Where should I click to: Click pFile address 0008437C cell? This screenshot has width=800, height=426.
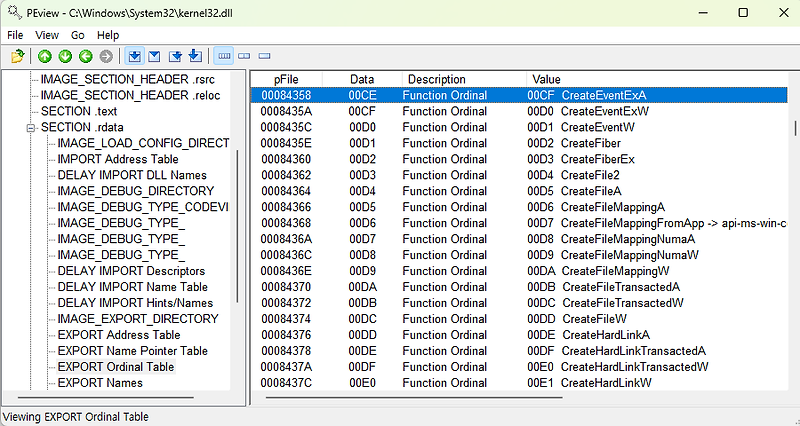tap(286, 383)
